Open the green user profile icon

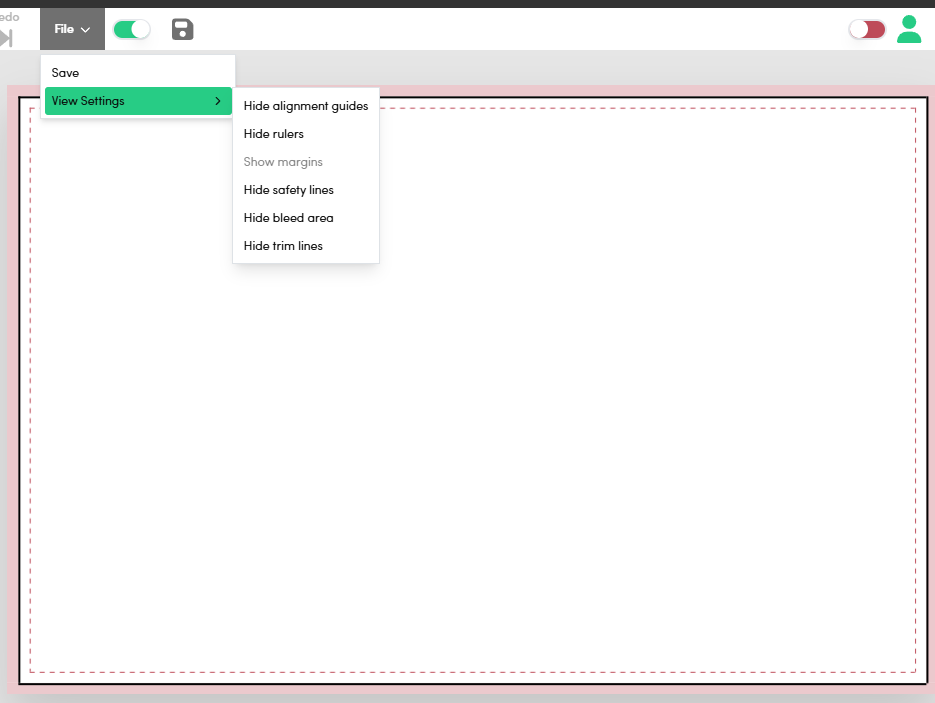[x=909, y=29]
